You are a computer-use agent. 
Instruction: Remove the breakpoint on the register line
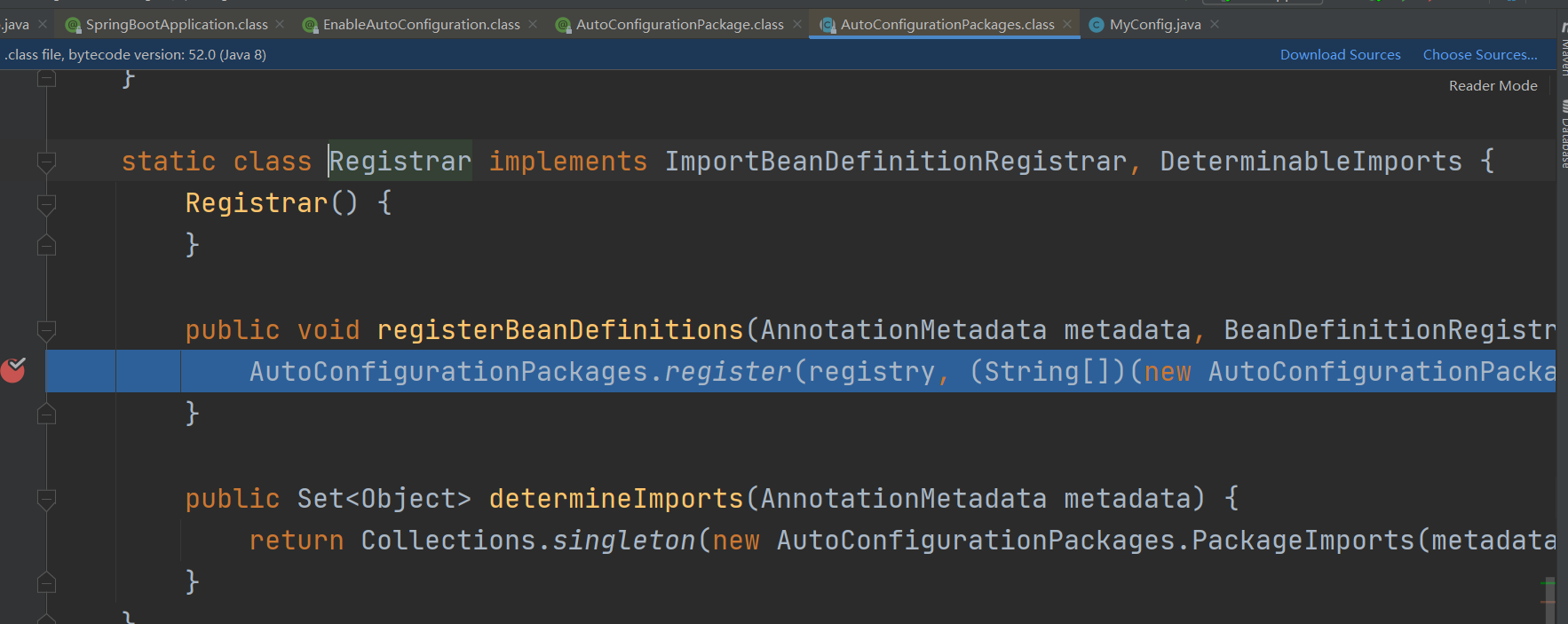pyautogui.click(x=13, y=369)
